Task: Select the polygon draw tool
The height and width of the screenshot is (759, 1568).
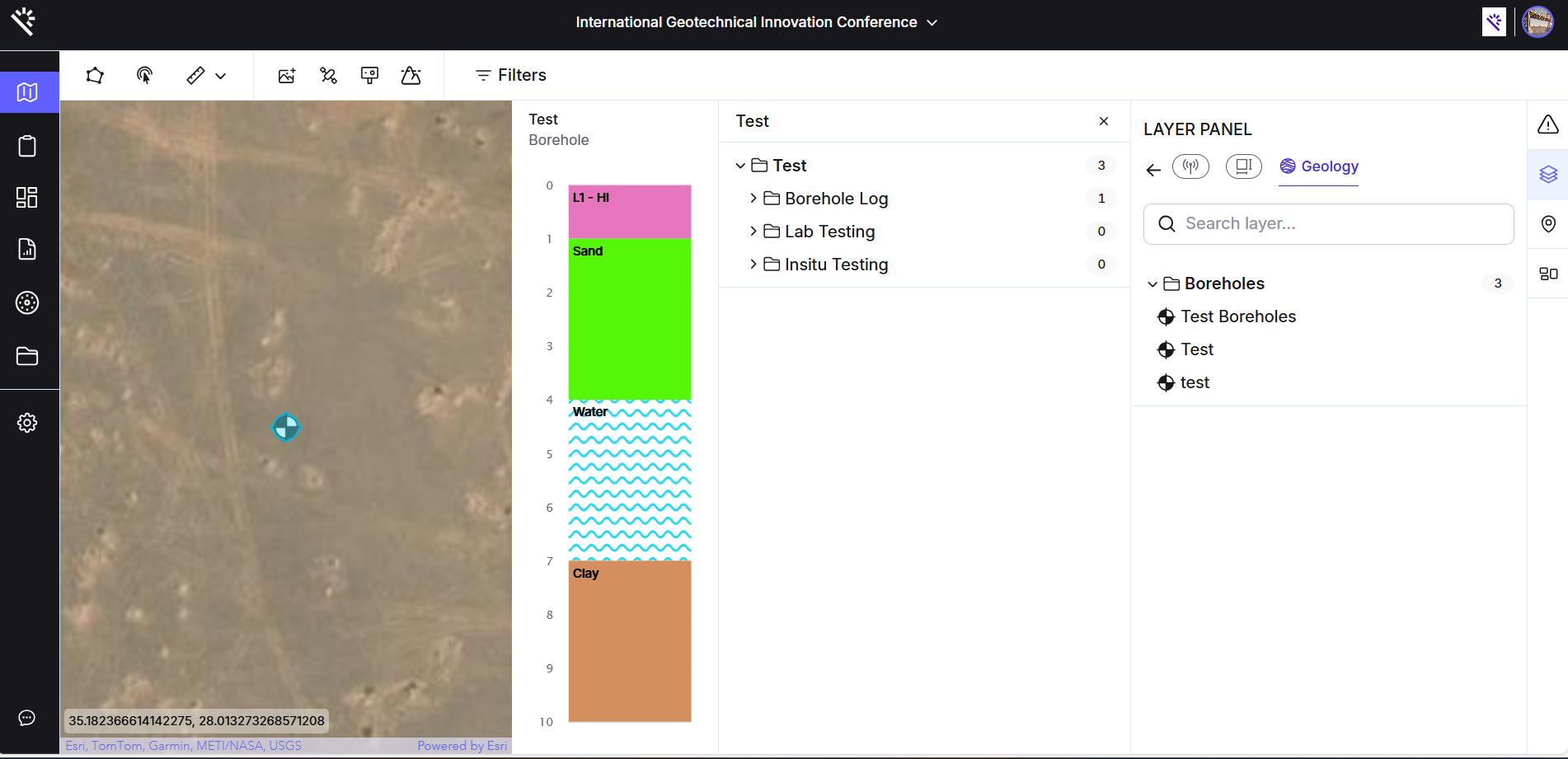Action: click(95, 76)
